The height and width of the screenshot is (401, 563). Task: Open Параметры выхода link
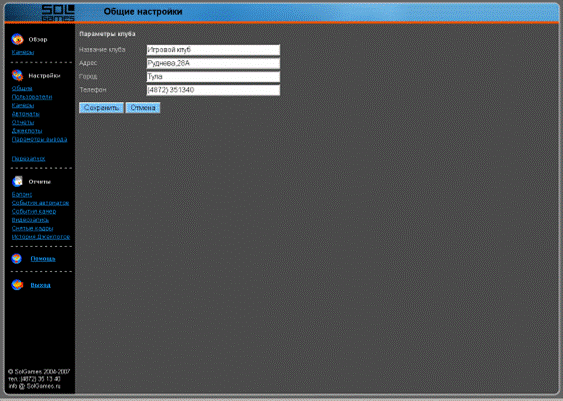coord(39,139)
